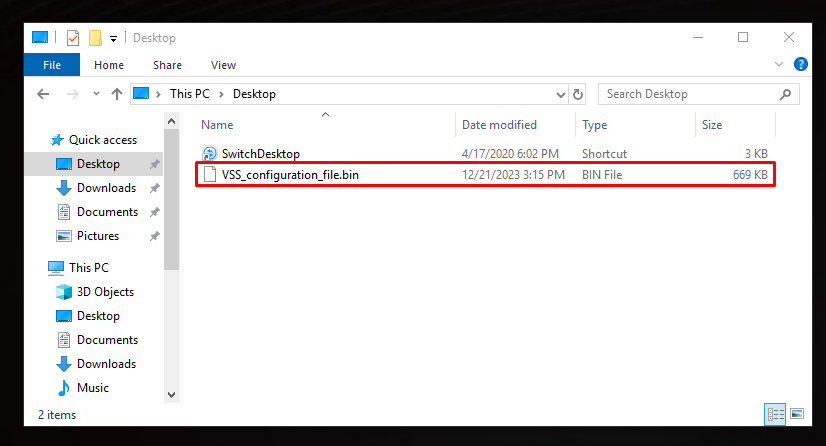Screen dimensions: 826x446
Task: Refresh the Desktop folder view
Action: 578,94
